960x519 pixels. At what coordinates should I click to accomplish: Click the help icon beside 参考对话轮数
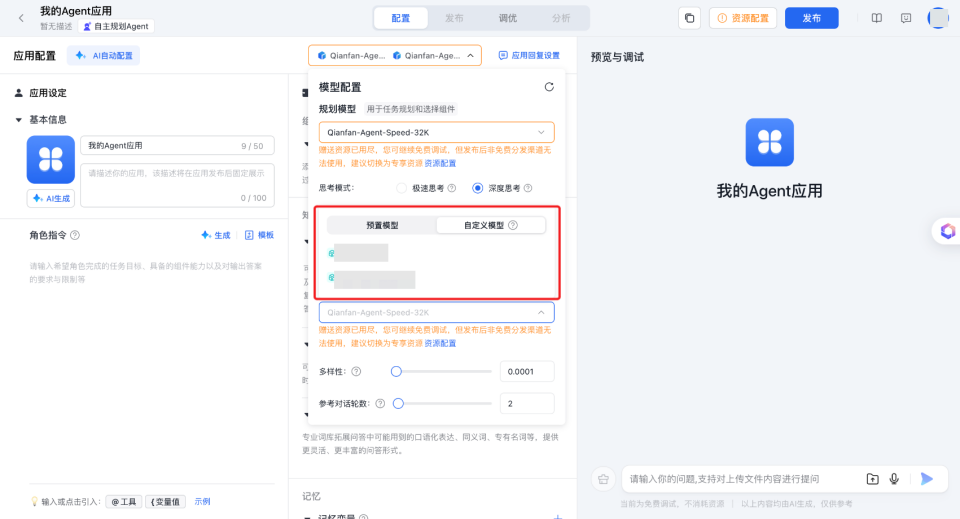coord(380,403)
